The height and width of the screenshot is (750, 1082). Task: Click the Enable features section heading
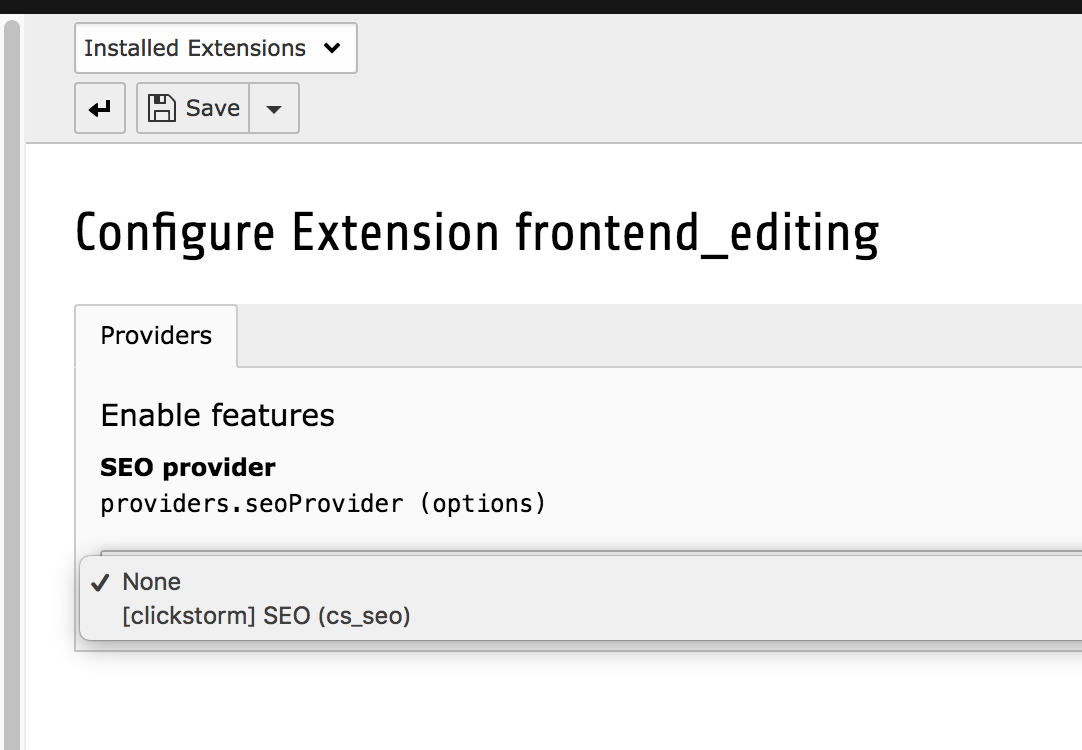click(217, 415)
